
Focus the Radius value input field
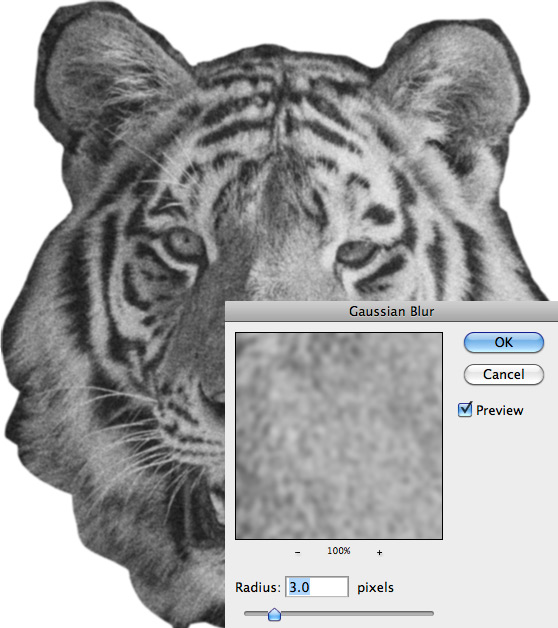316,587
